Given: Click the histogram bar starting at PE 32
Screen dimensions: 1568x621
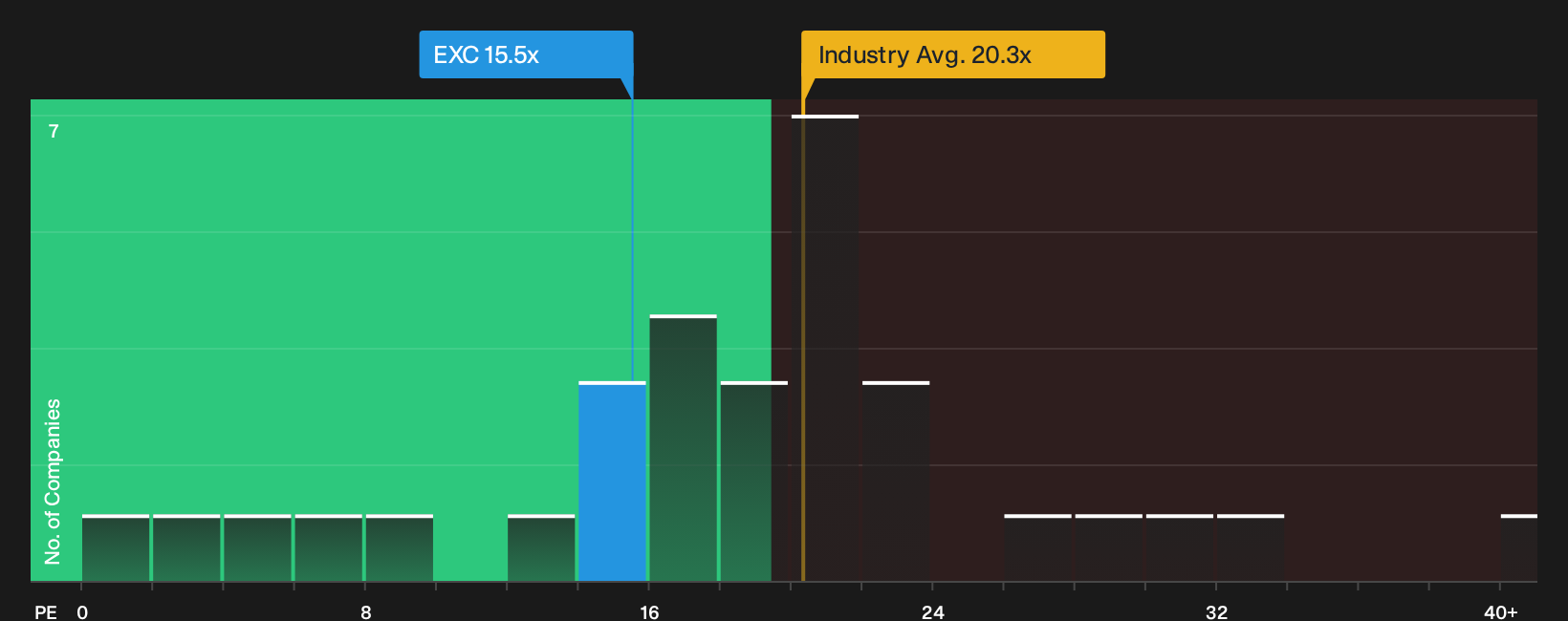Looking at the screenshot, I should point(1251,547).
